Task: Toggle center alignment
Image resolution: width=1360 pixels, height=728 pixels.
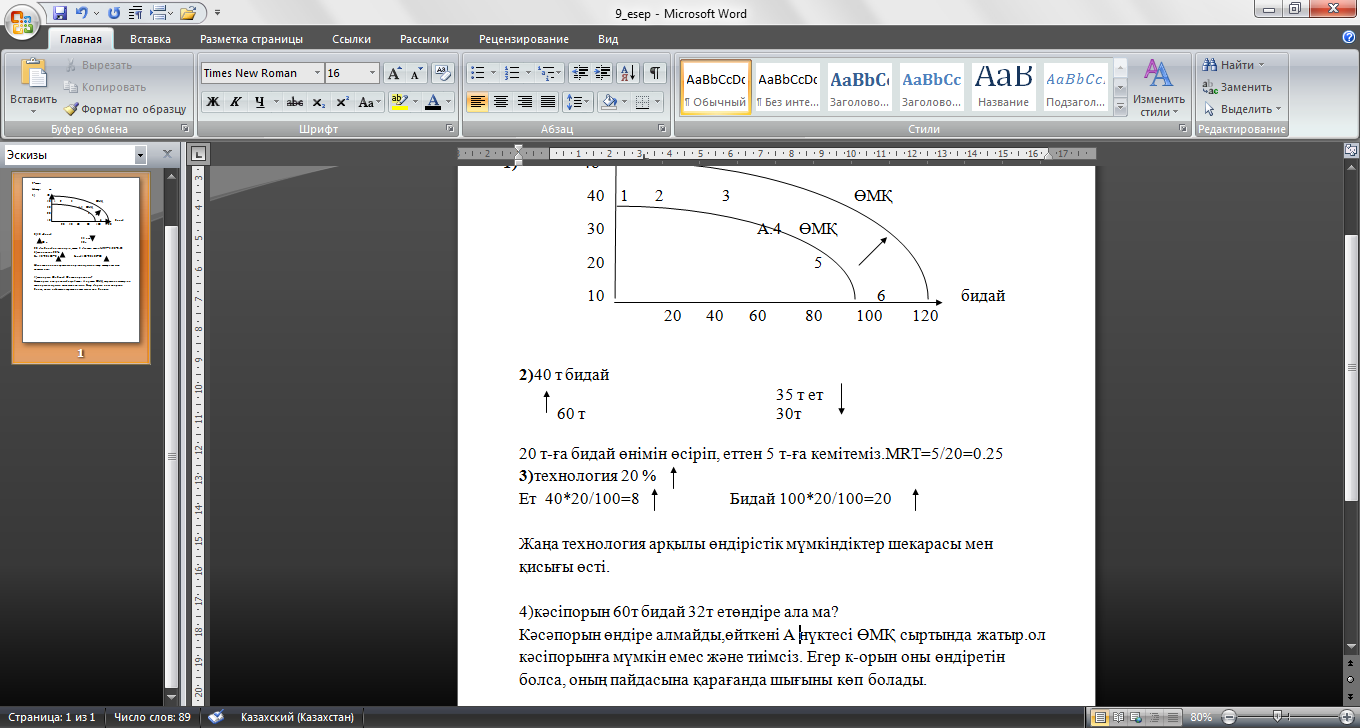Action: (501, 102)
